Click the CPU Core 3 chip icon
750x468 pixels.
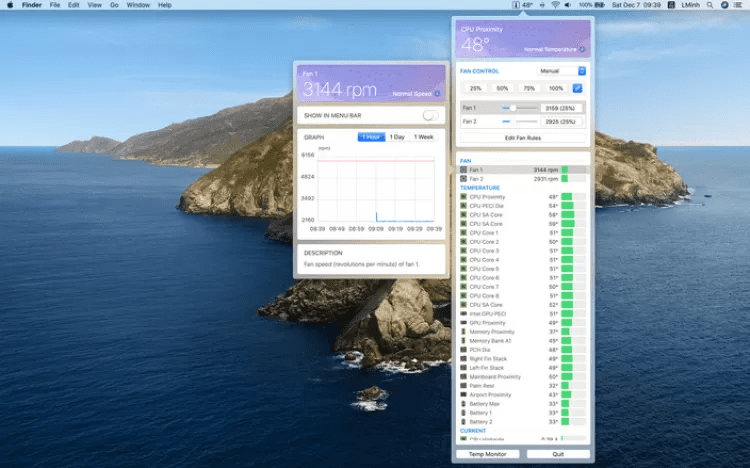463,251
